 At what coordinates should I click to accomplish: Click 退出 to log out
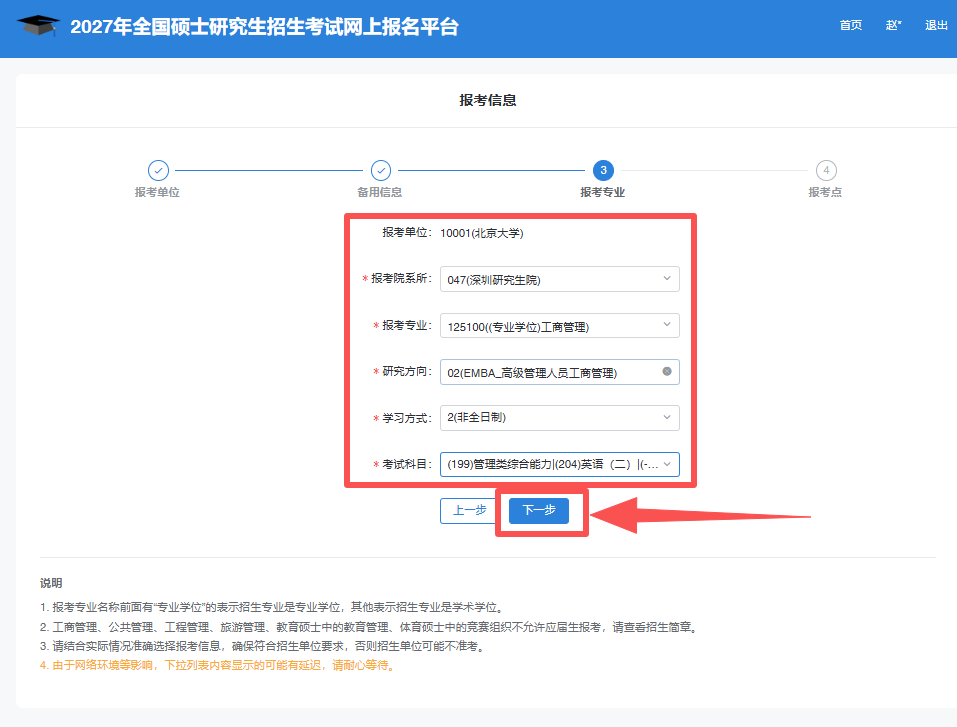click(x=936, y=25)
